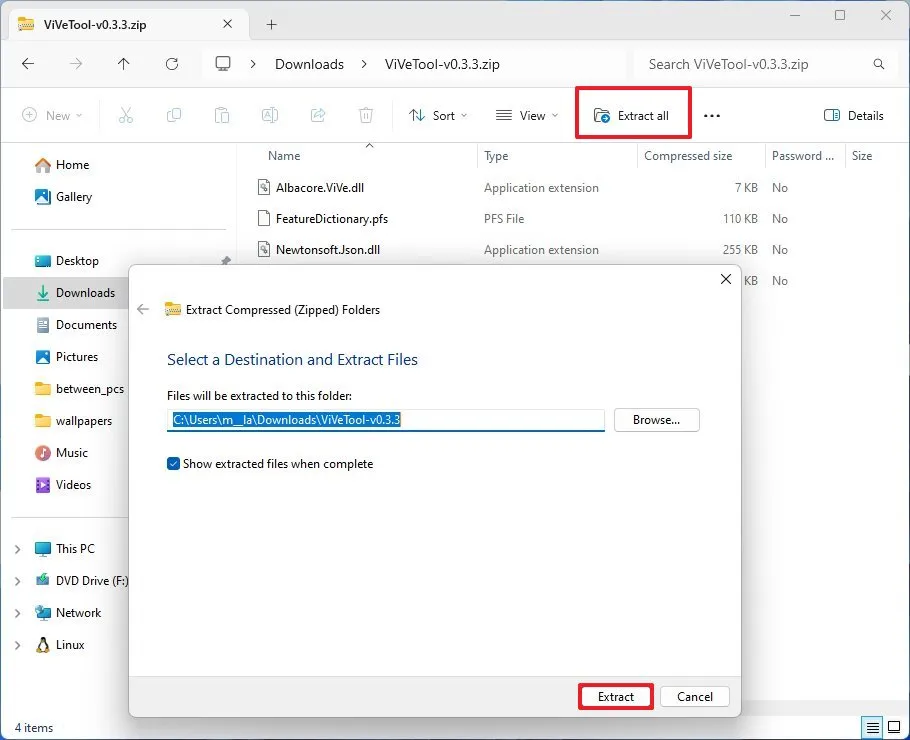This screenshot has height=740, width=910.
Task: Click the extraction destination path field
Action: (387, 420)
